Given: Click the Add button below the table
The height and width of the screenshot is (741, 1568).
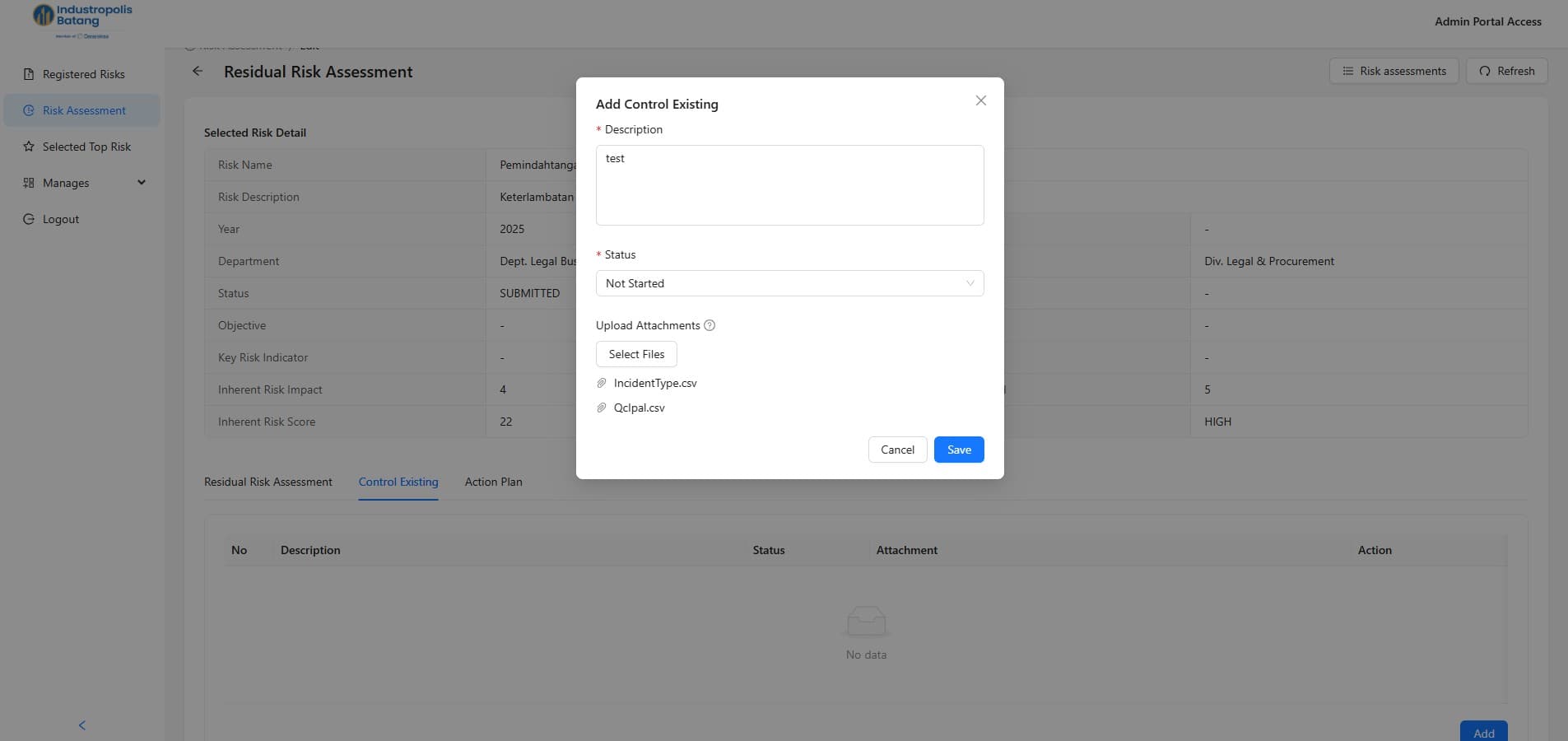Looking at the screenshot, I should coord(1483,731).
